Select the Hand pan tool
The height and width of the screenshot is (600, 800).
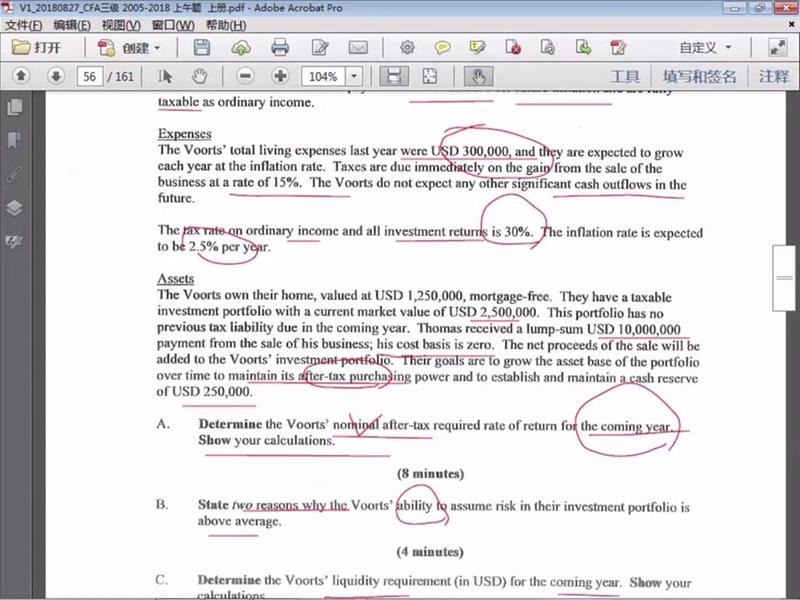[x=198, y=76]
